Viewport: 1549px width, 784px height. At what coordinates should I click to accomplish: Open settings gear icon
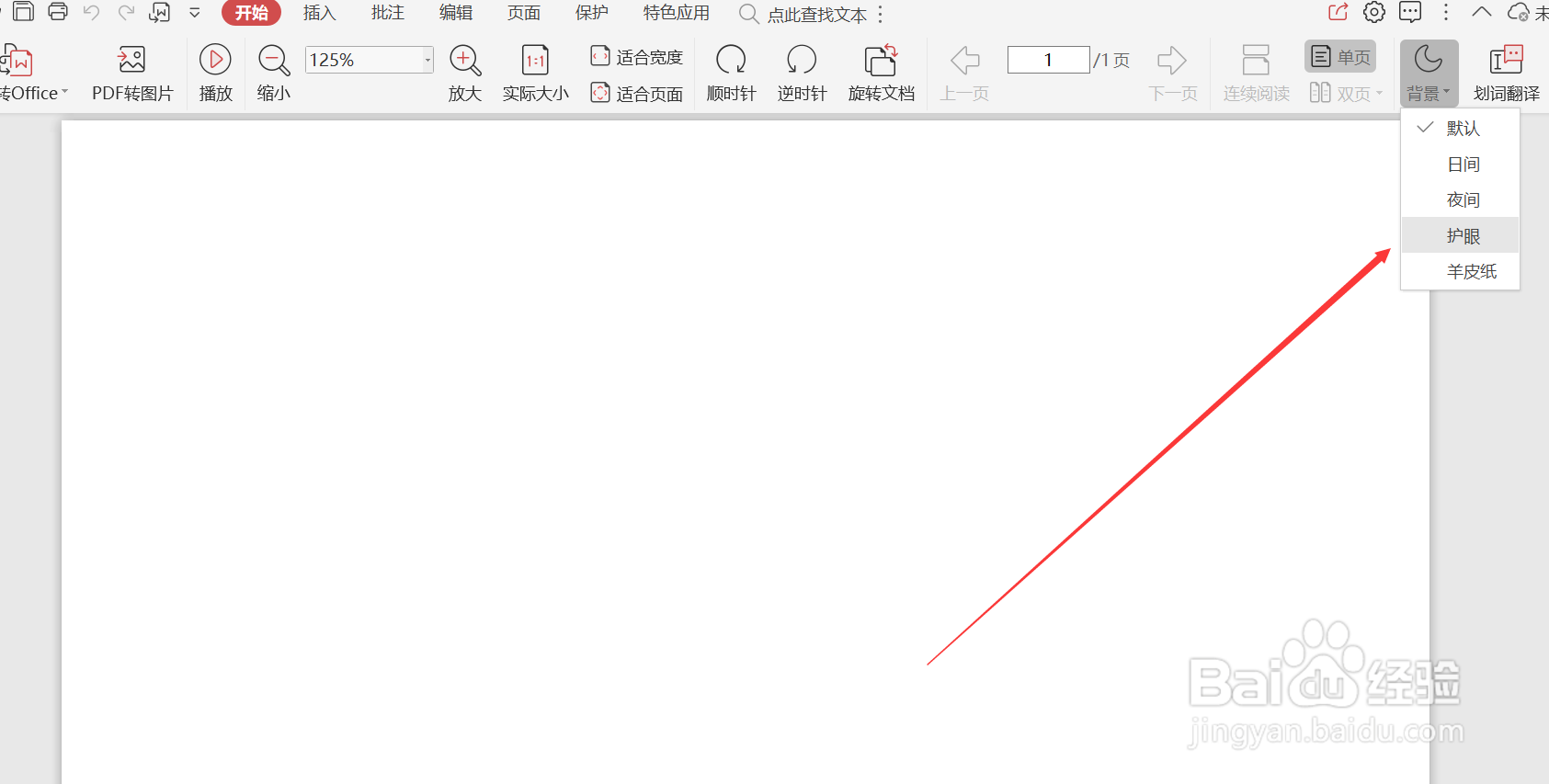pyautogui.click(x=1374, y=12)
